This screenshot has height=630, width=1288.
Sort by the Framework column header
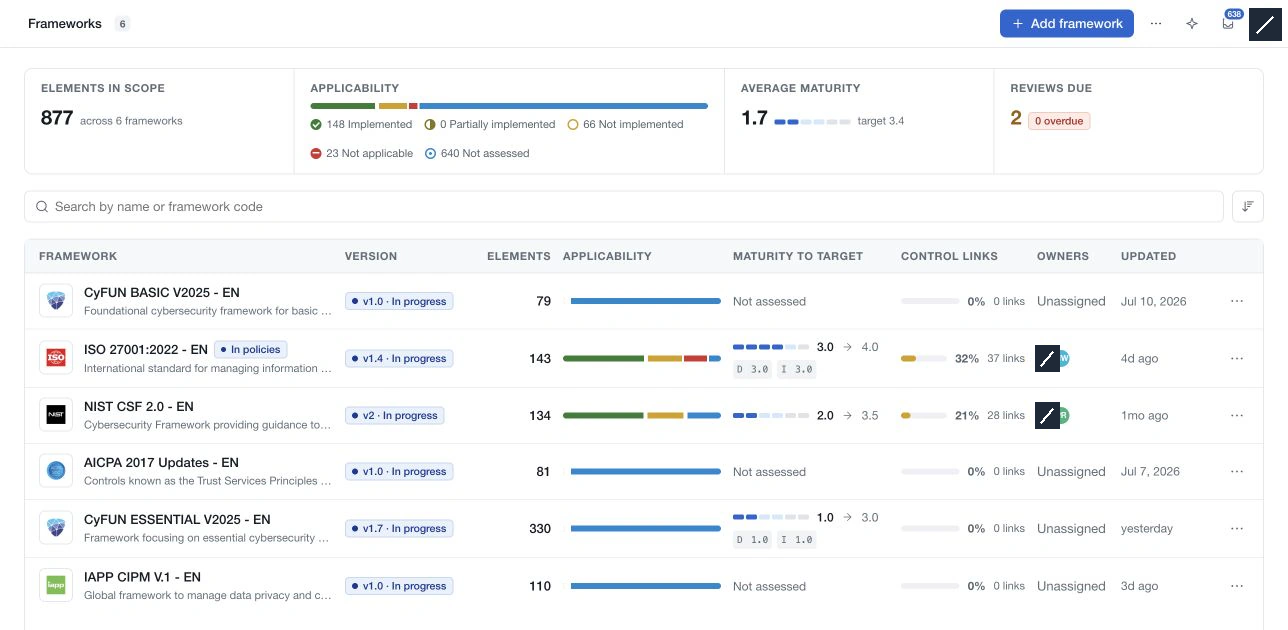coord(78,256)
